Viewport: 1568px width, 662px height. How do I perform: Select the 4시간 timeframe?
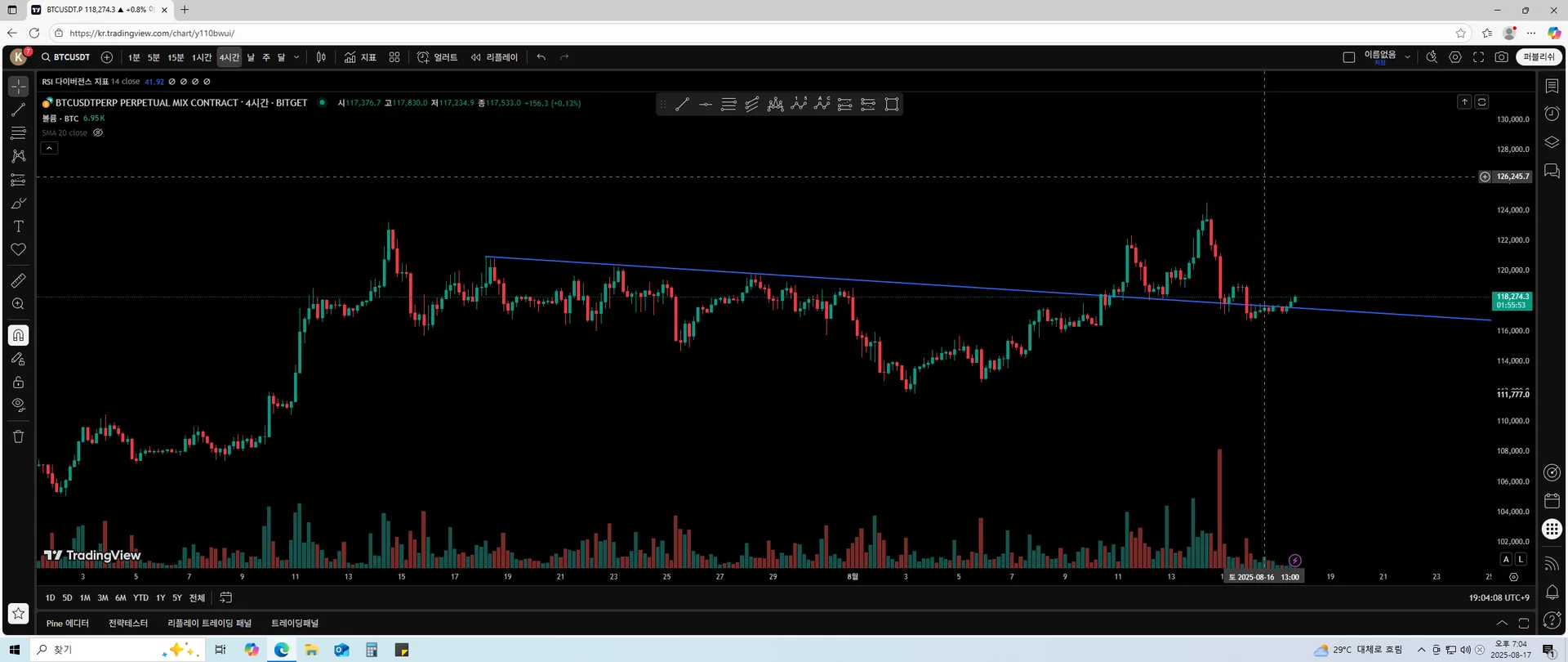coord(229,57)
